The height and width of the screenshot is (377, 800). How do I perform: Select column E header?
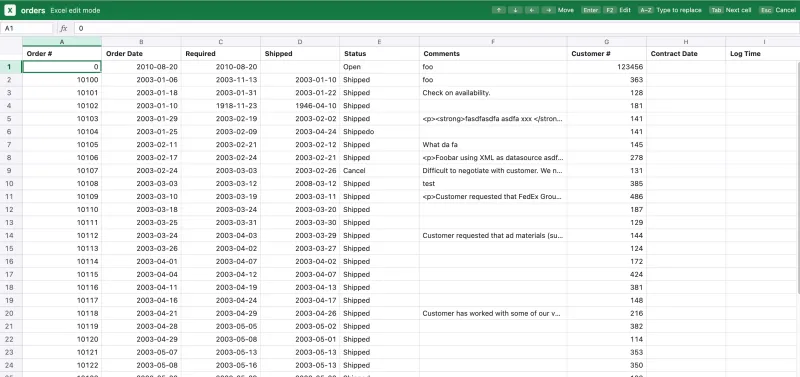380,42
